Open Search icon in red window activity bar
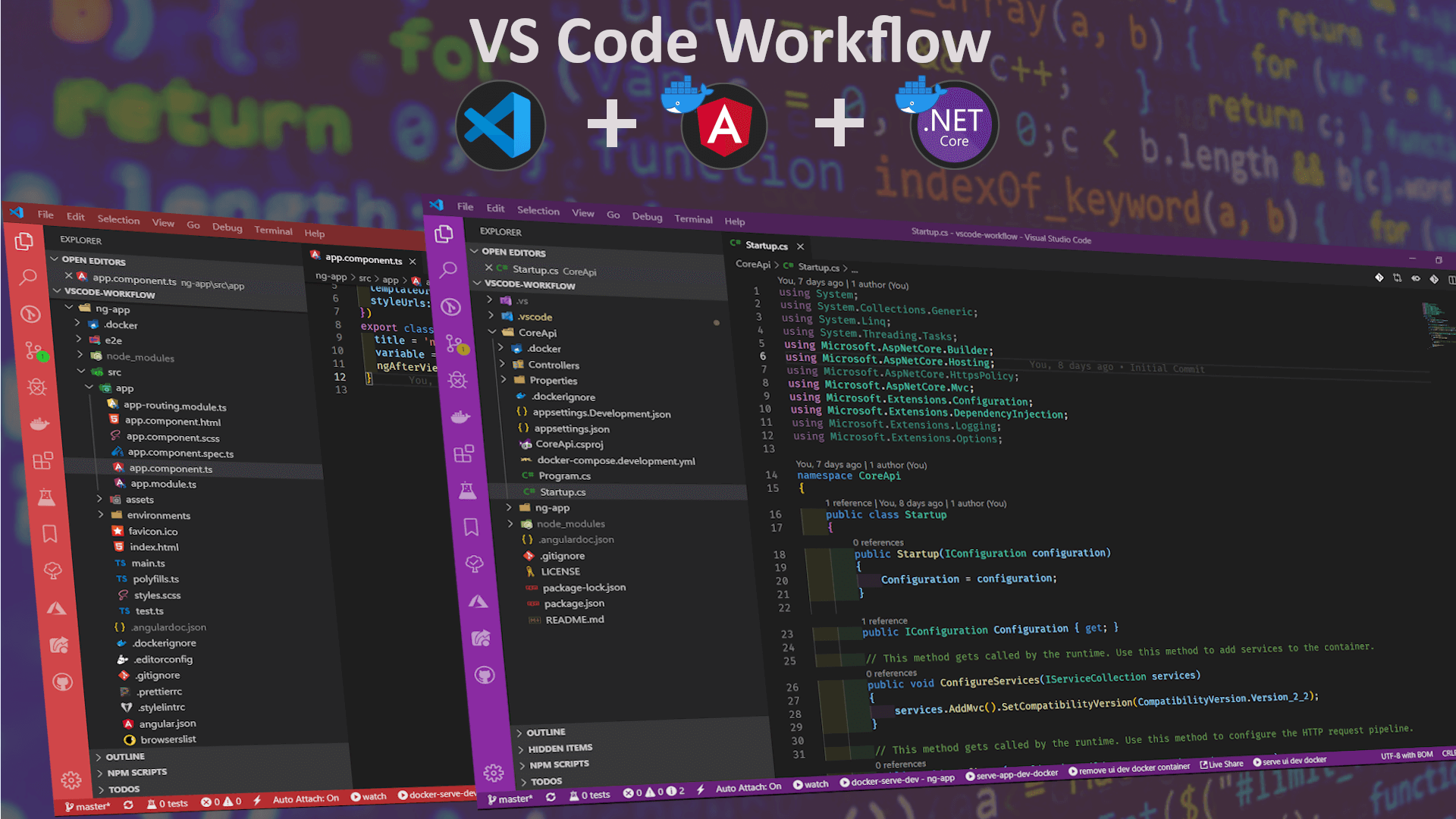 point(28,277)
